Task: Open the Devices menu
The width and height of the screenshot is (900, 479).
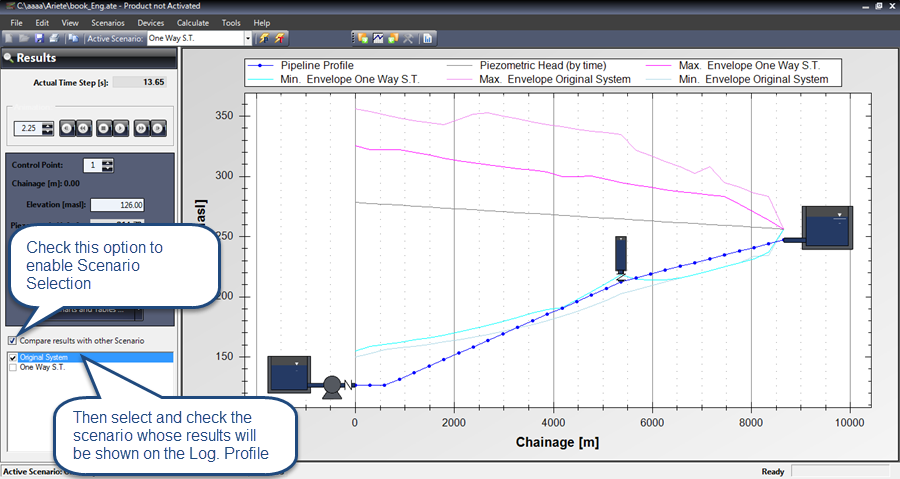Action: (151, 22)
